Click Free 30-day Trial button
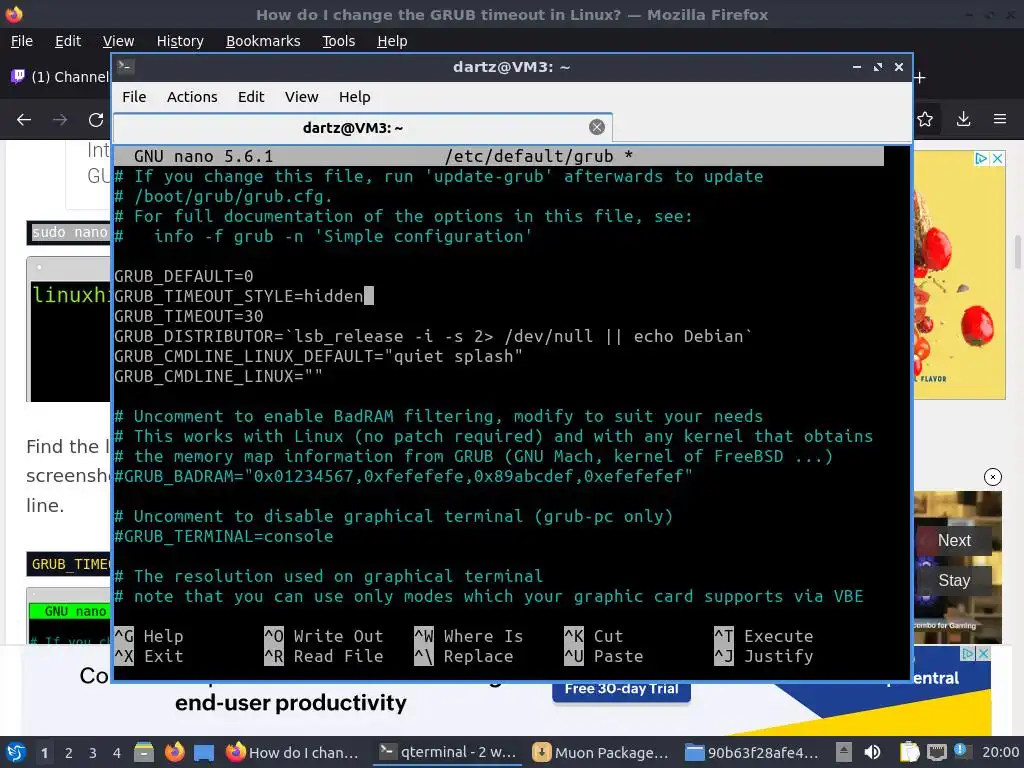 point(621,690)
